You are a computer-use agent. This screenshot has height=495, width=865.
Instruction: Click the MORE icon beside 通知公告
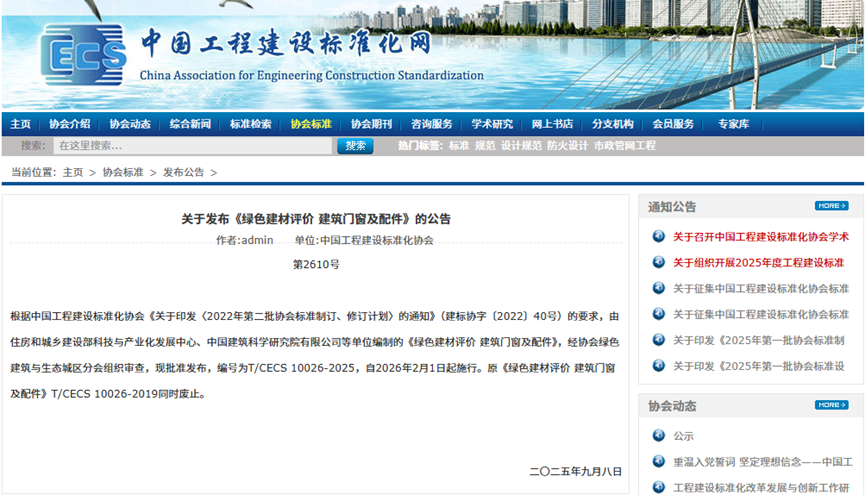coord(831,206)
